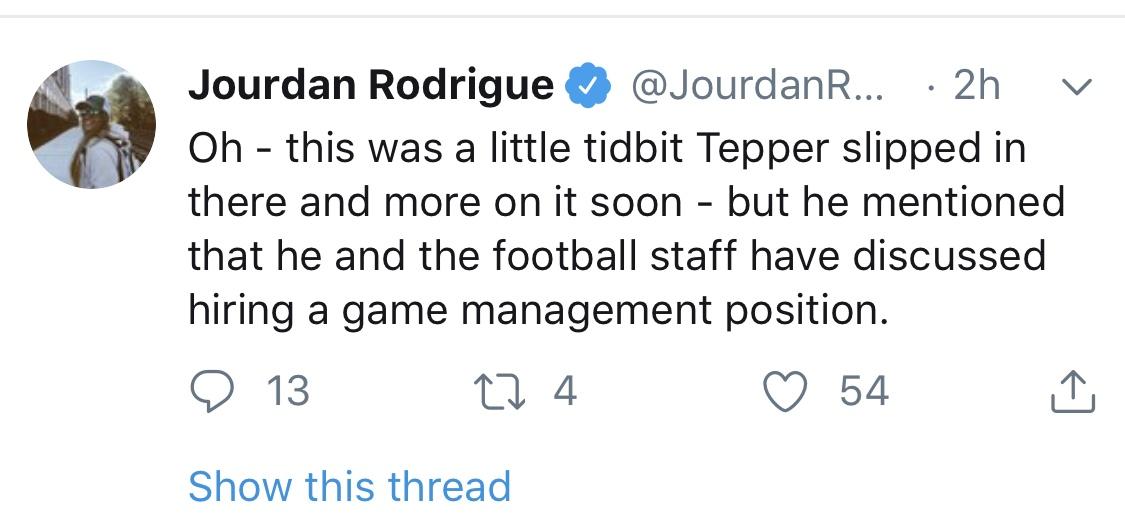This screenshot has width=1125, height=524.
Task: Open the share options icon
Action: click(1073, 392)
